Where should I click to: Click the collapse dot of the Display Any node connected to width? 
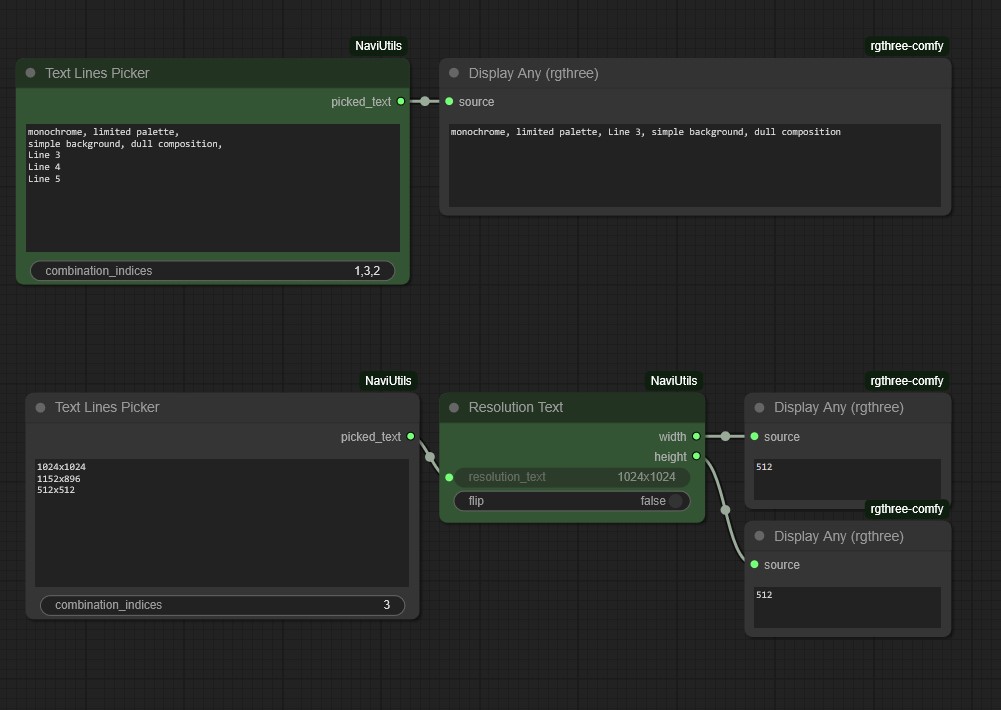(759, 407)
